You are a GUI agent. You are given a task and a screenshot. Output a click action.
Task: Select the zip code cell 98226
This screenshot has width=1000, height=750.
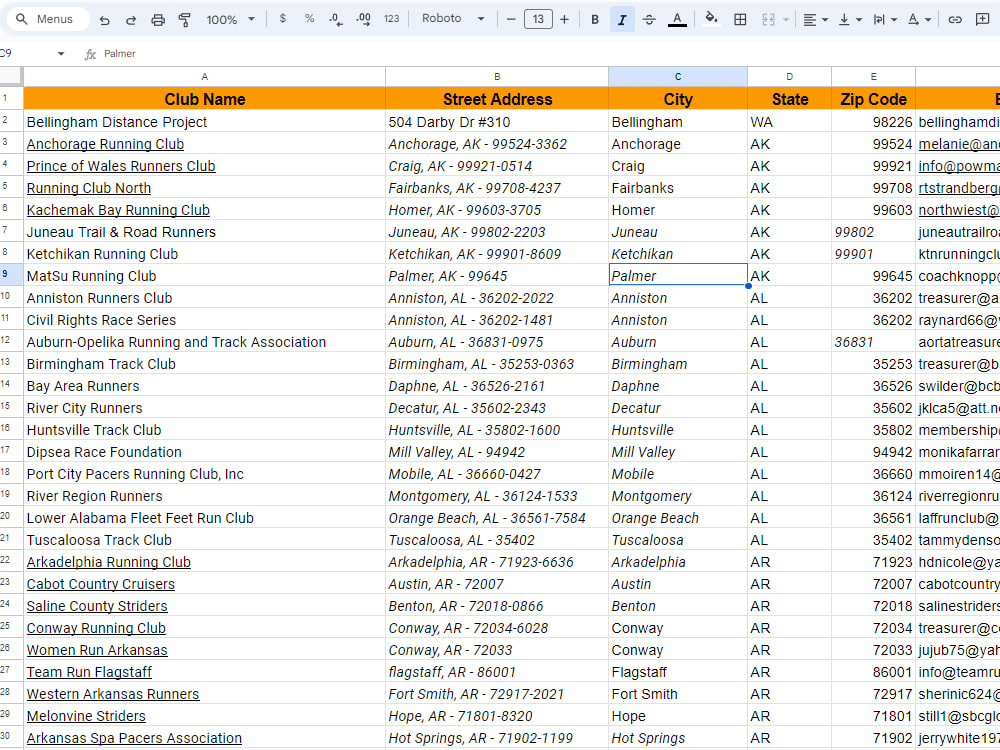(x=873, y=122)
